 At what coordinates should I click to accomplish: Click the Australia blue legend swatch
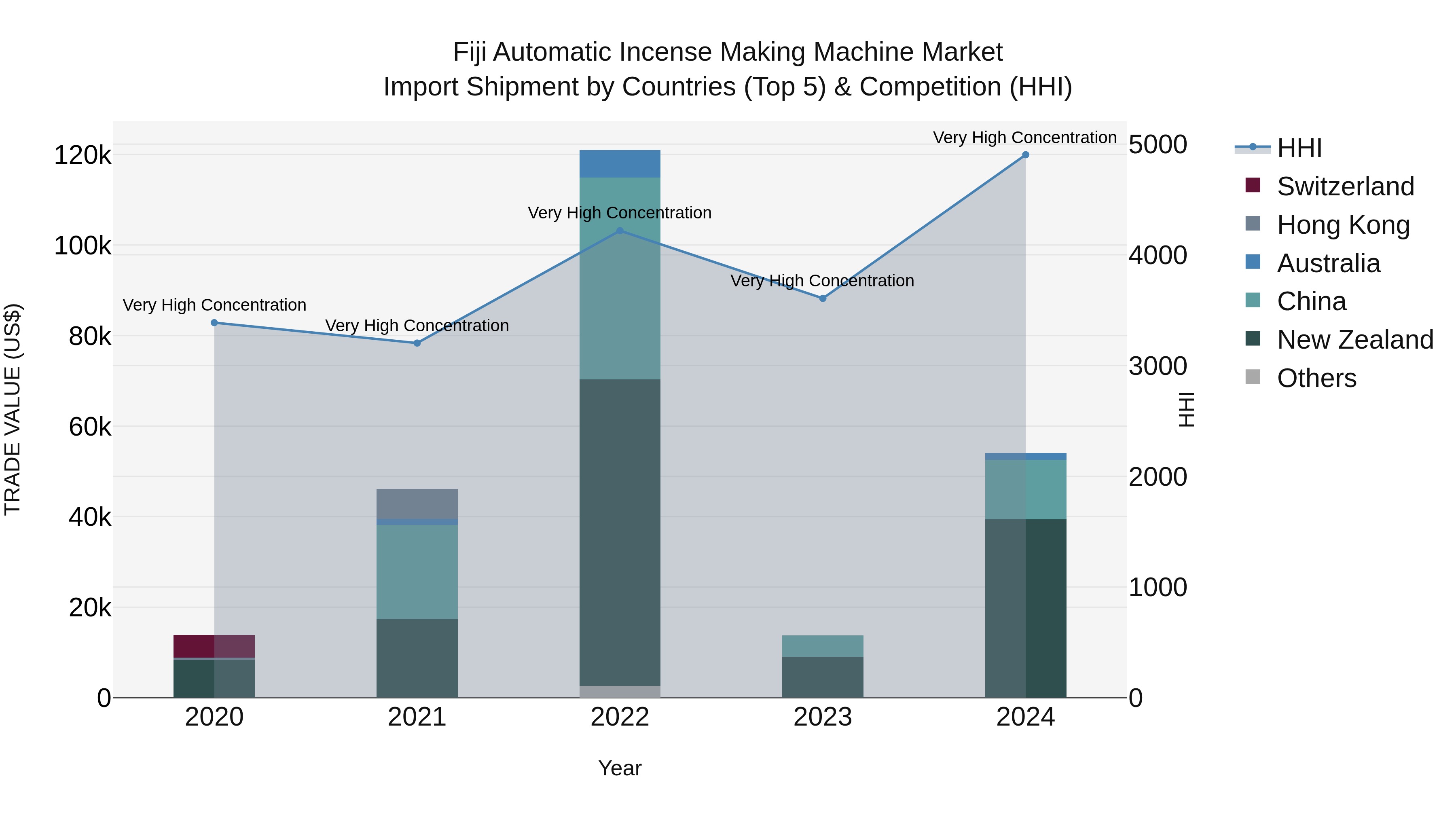tap(1253, 262)
